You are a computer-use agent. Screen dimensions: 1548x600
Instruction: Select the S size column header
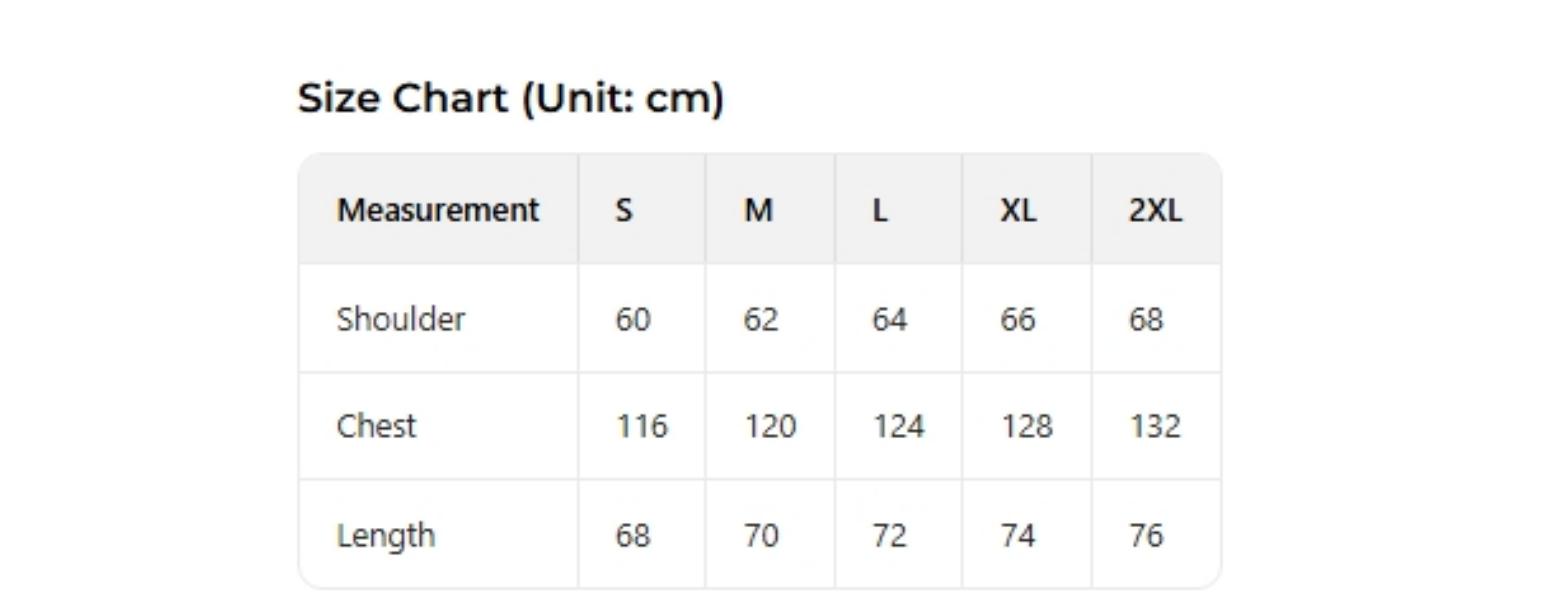coord(623,210)
